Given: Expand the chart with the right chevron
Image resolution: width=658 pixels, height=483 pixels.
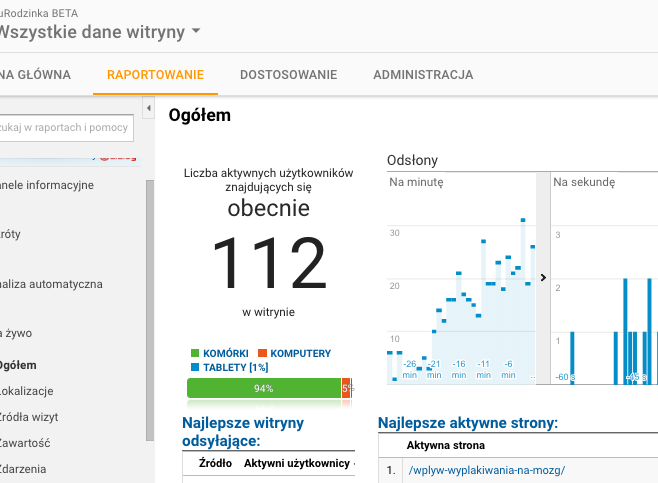Looking at the screenshot, I should tap(542, 278).
